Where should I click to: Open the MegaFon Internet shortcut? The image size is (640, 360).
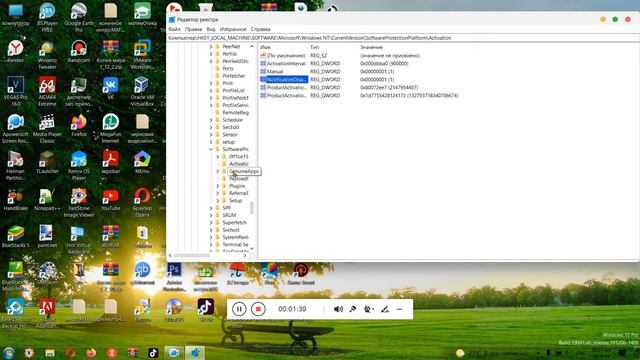coord(111,129)
